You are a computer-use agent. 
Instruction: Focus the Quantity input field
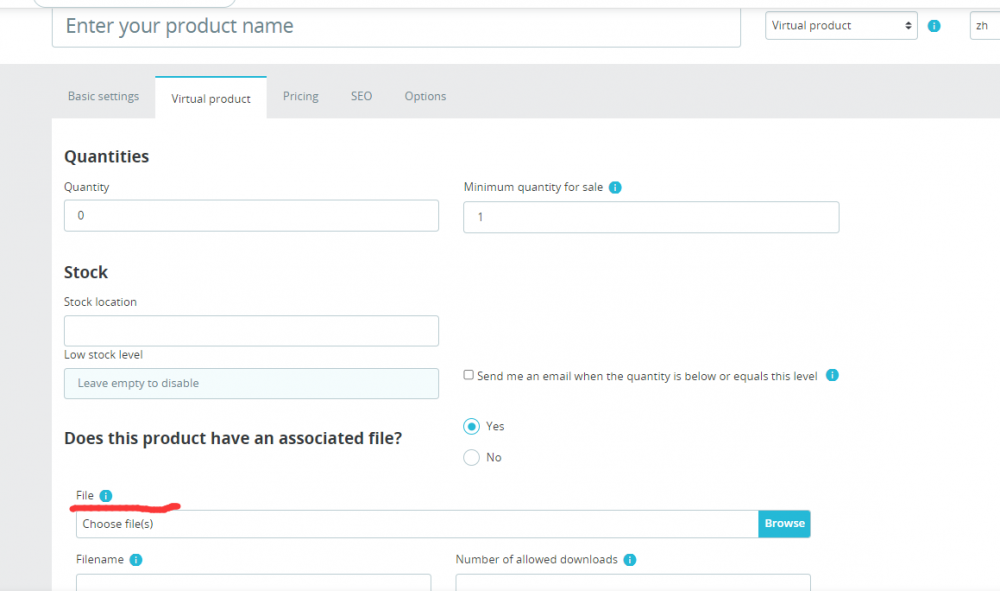click(251, 216)
